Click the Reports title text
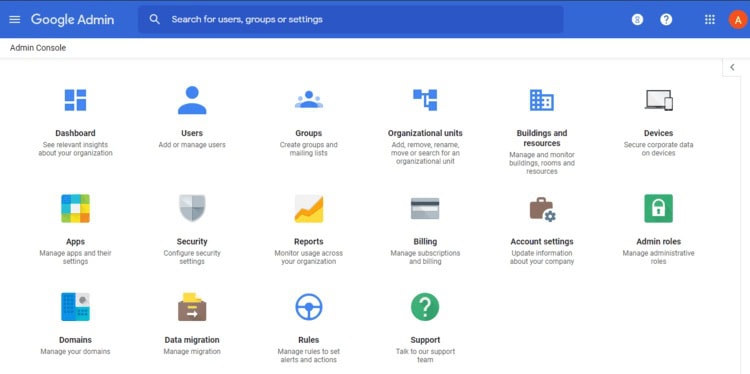 [x=309, y=242]
